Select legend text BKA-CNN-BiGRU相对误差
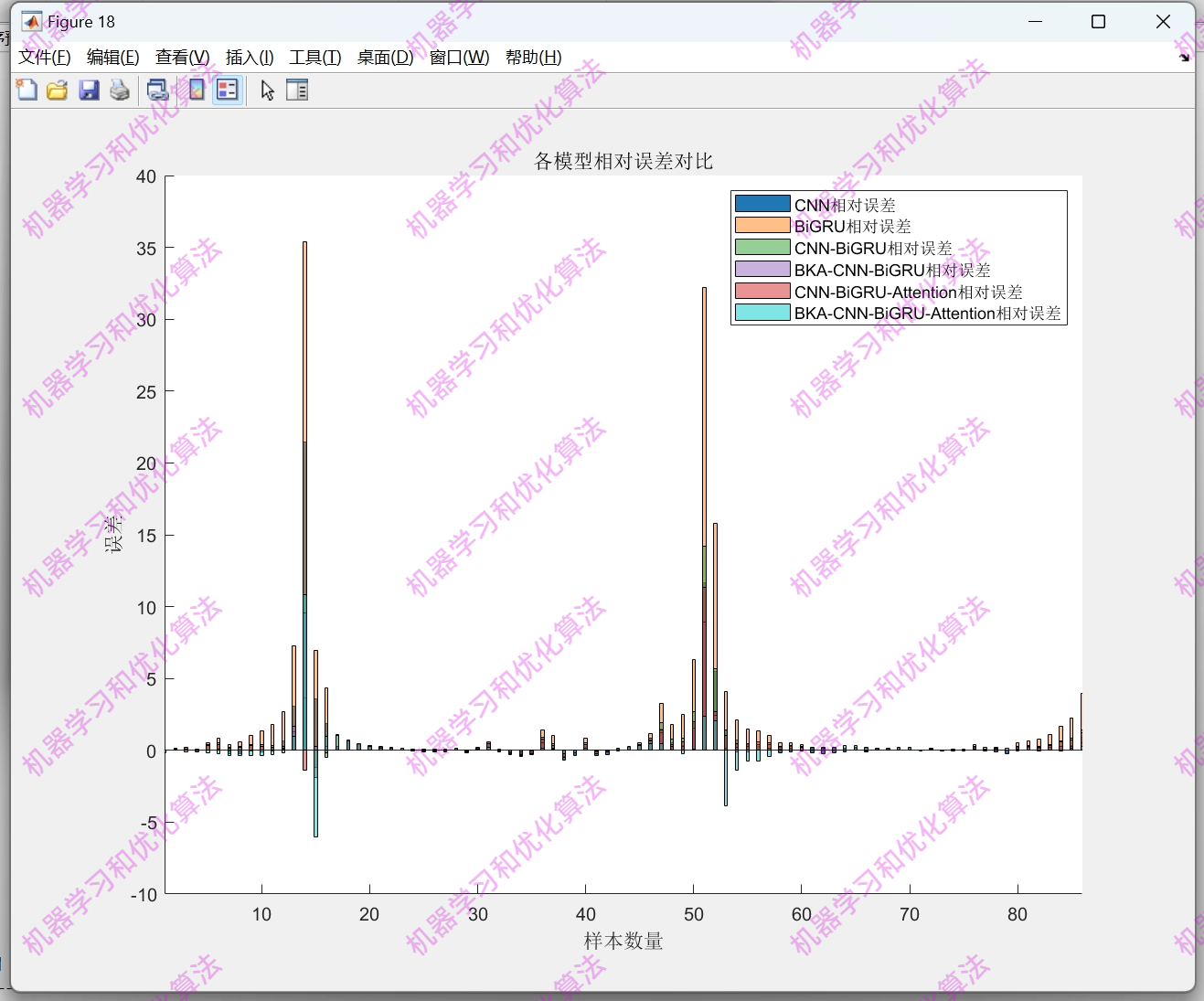 (892, 270)
